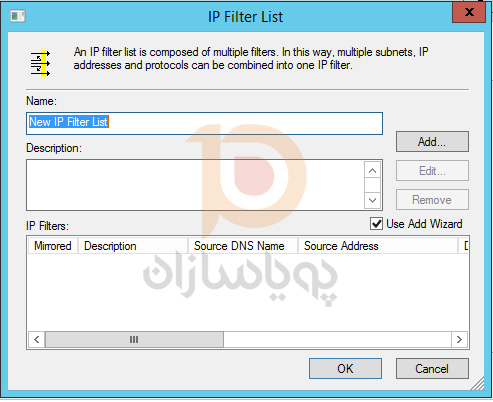Image resolution: width=493 pixels, height=402 pixels.
Task: Click the disabled Edit... button
Action: [432, 171]
